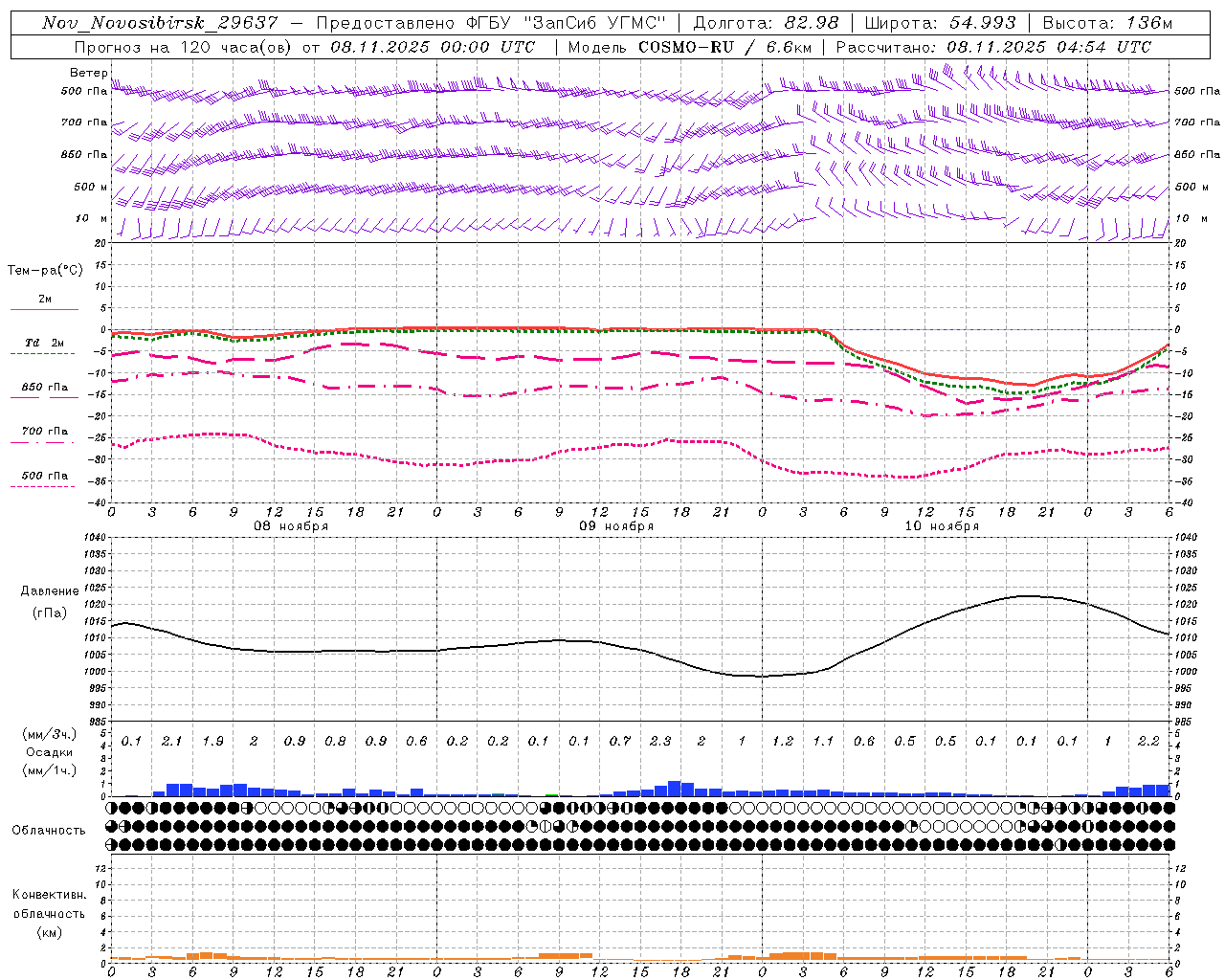The width and height of the screenshot is (1225, 980).
Task: Click the 500 м wind level label on left
Action: coord(91,187)
